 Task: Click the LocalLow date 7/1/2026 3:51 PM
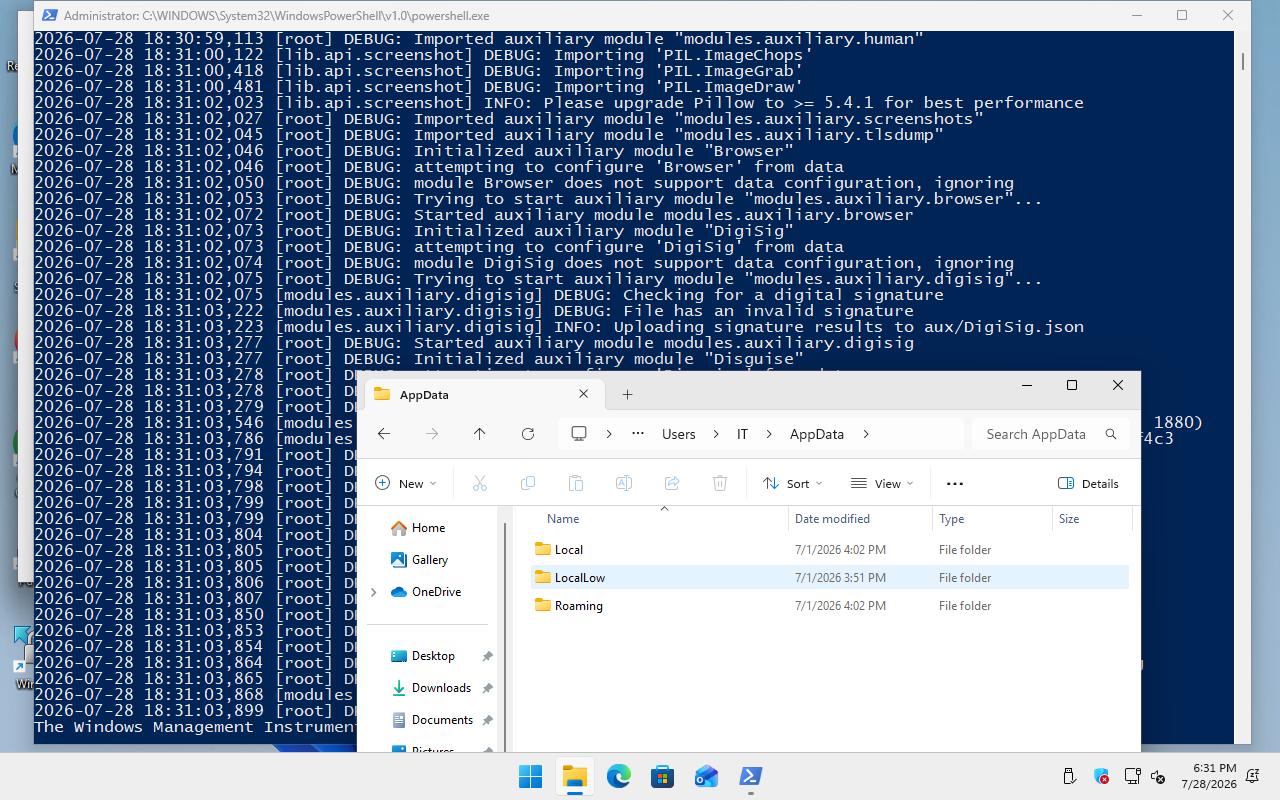click(840, 578)
